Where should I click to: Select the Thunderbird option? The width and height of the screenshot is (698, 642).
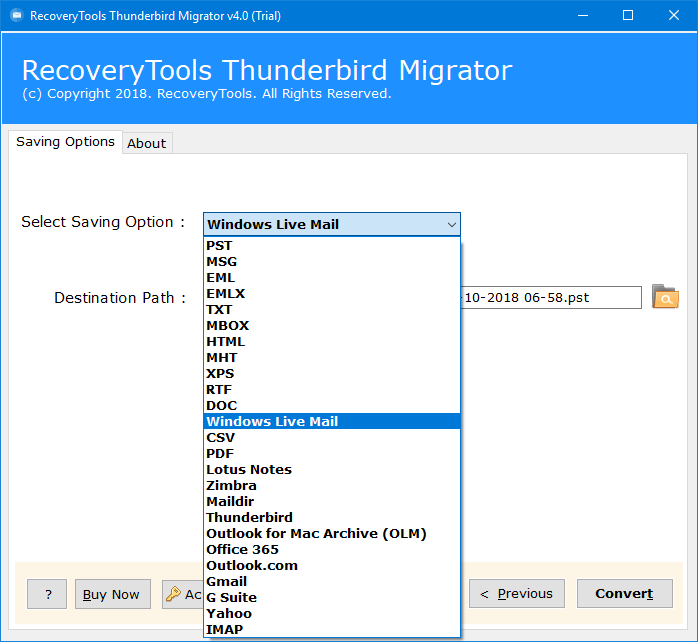(332, 518)
